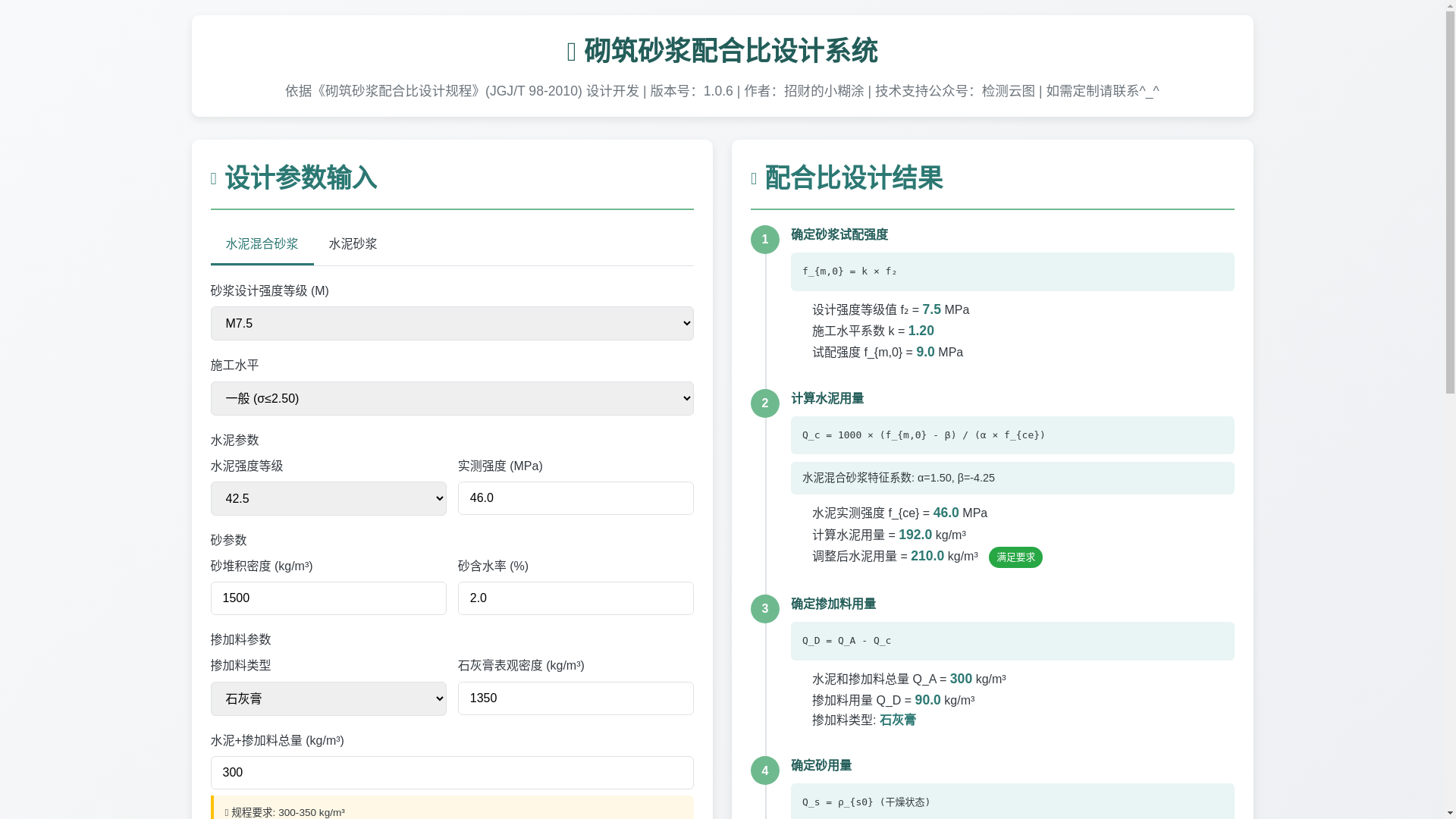Click the 掺加料参数 section label
This screenshot has height=819, width=1456.
click(240, 640)
